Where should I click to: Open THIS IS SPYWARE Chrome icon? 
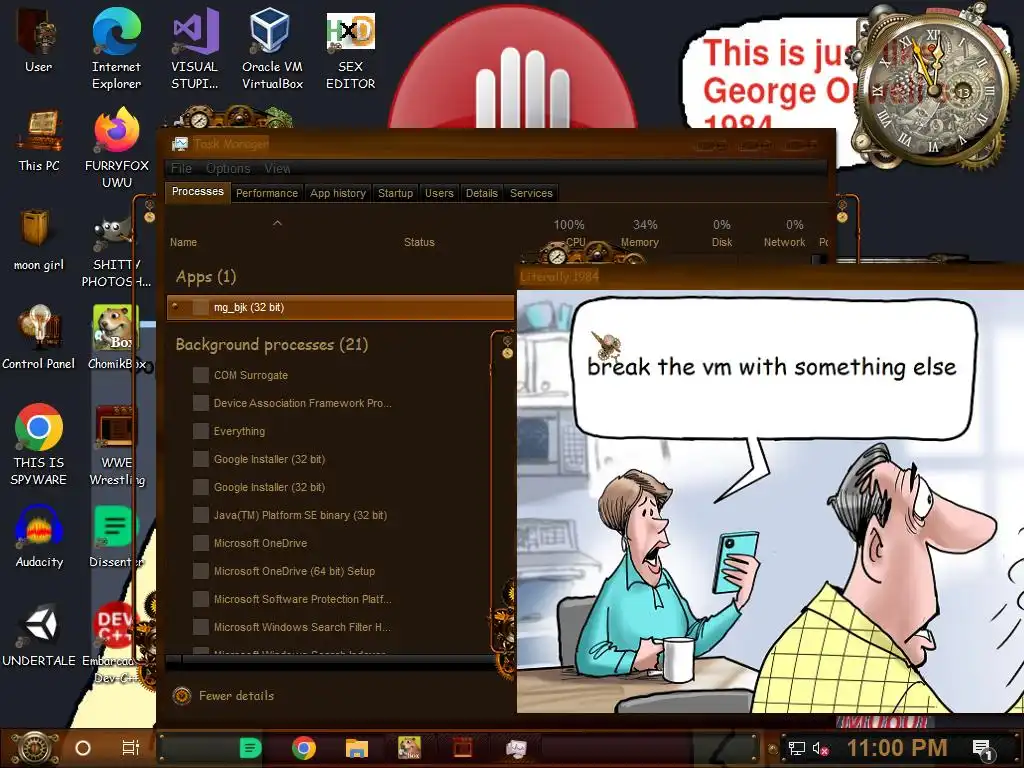(x=39, y=444)
